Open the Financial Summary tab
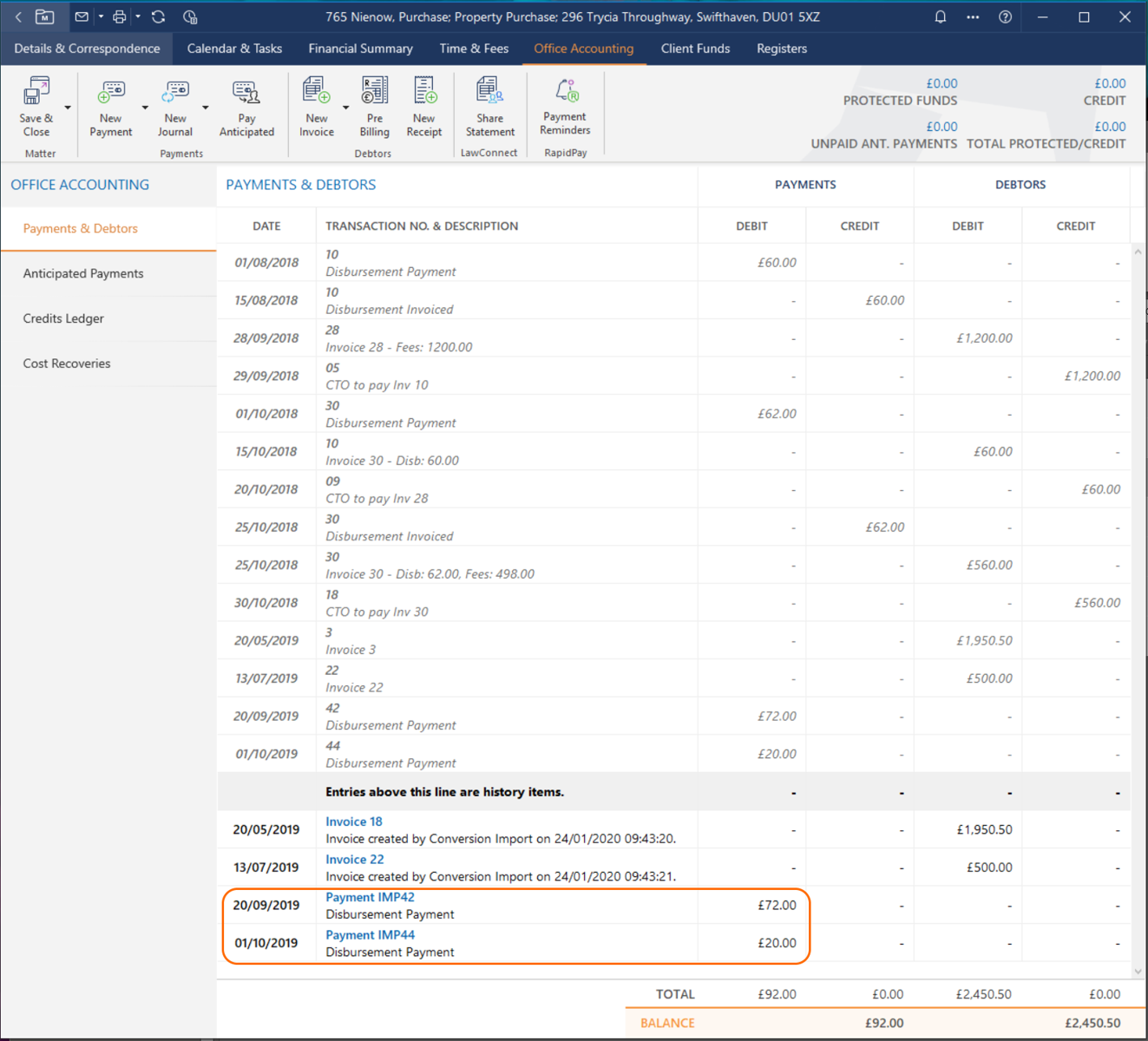The image size is (1148, 1041). coord(360,49)
